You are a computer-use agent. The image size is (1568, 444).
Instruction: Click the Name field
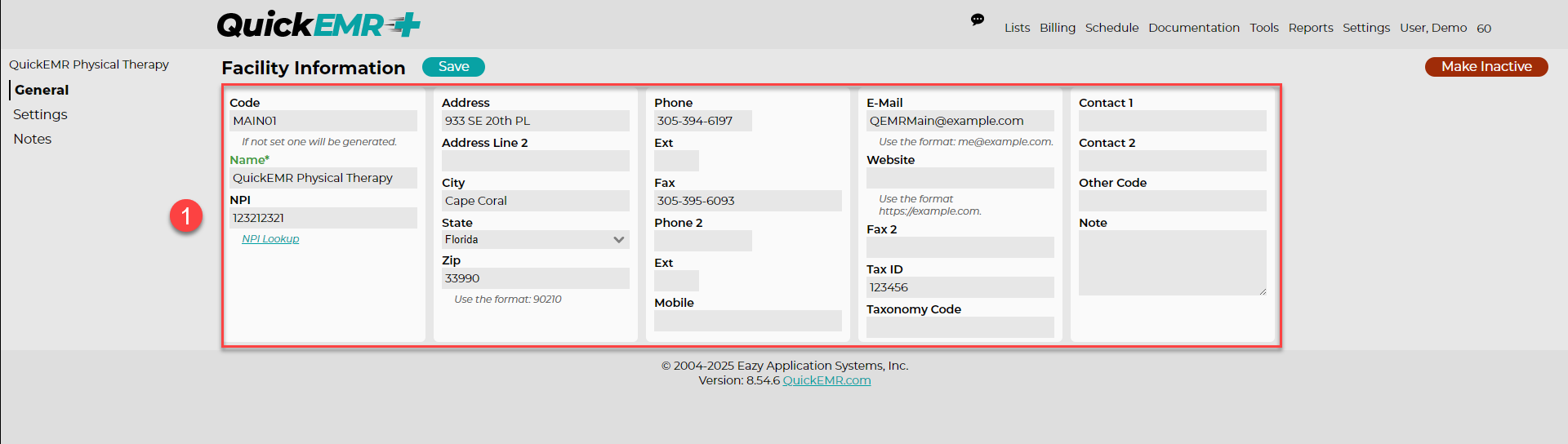click(323, 178)
